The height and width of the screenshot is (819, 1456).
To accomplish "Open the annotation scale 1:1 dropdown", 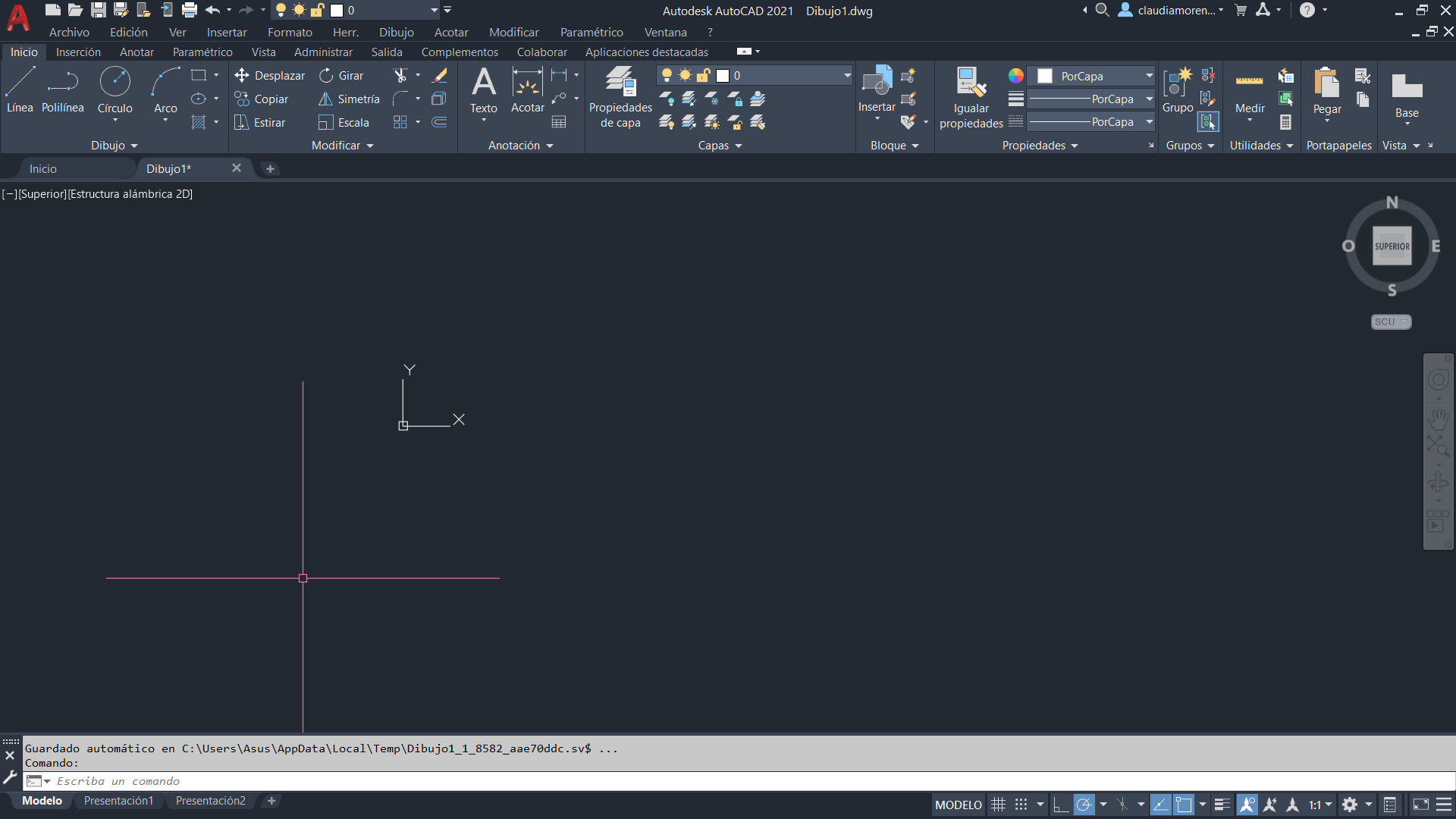I will 1320,805.
